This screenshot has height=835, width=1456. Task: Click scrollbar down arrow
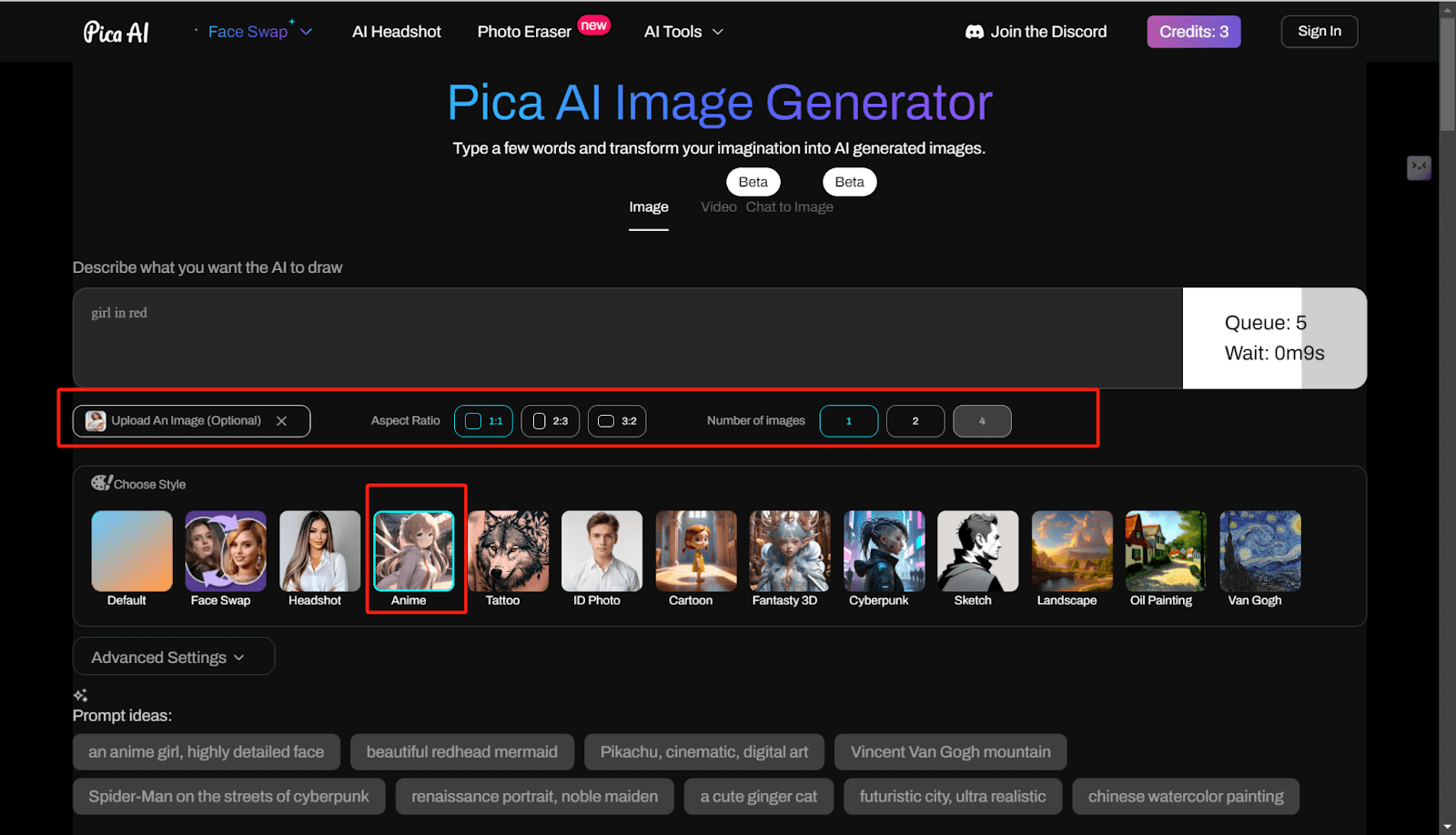point(1447,827)
